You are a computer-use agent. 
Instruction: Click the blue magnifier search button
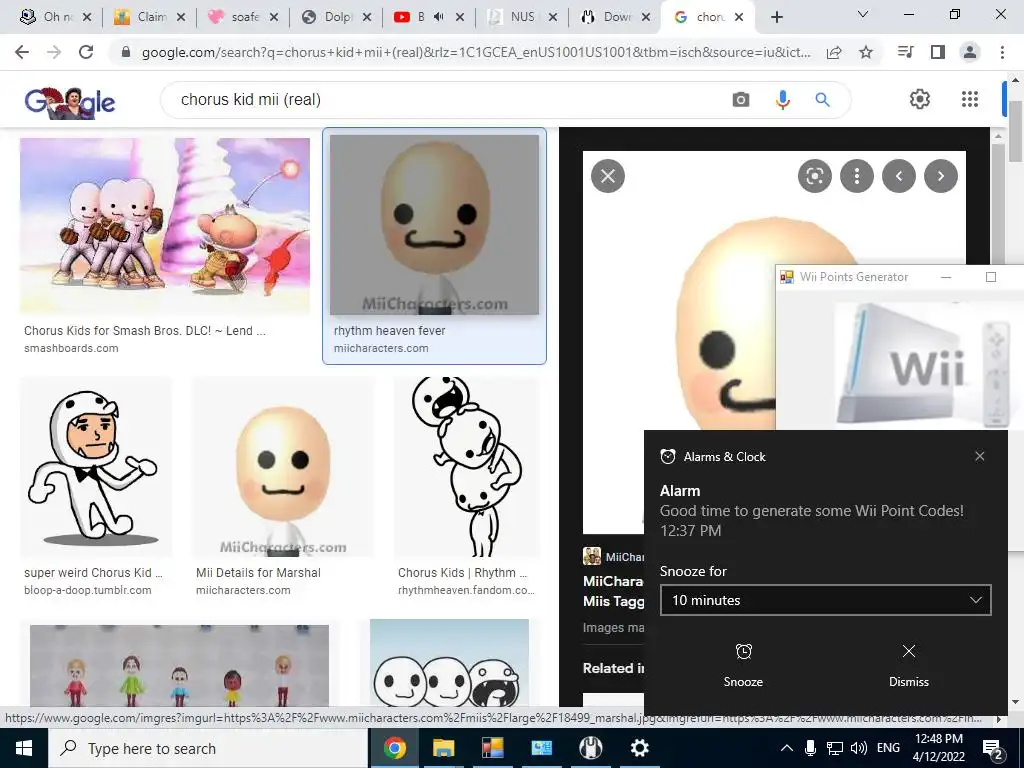click(822, 100)
